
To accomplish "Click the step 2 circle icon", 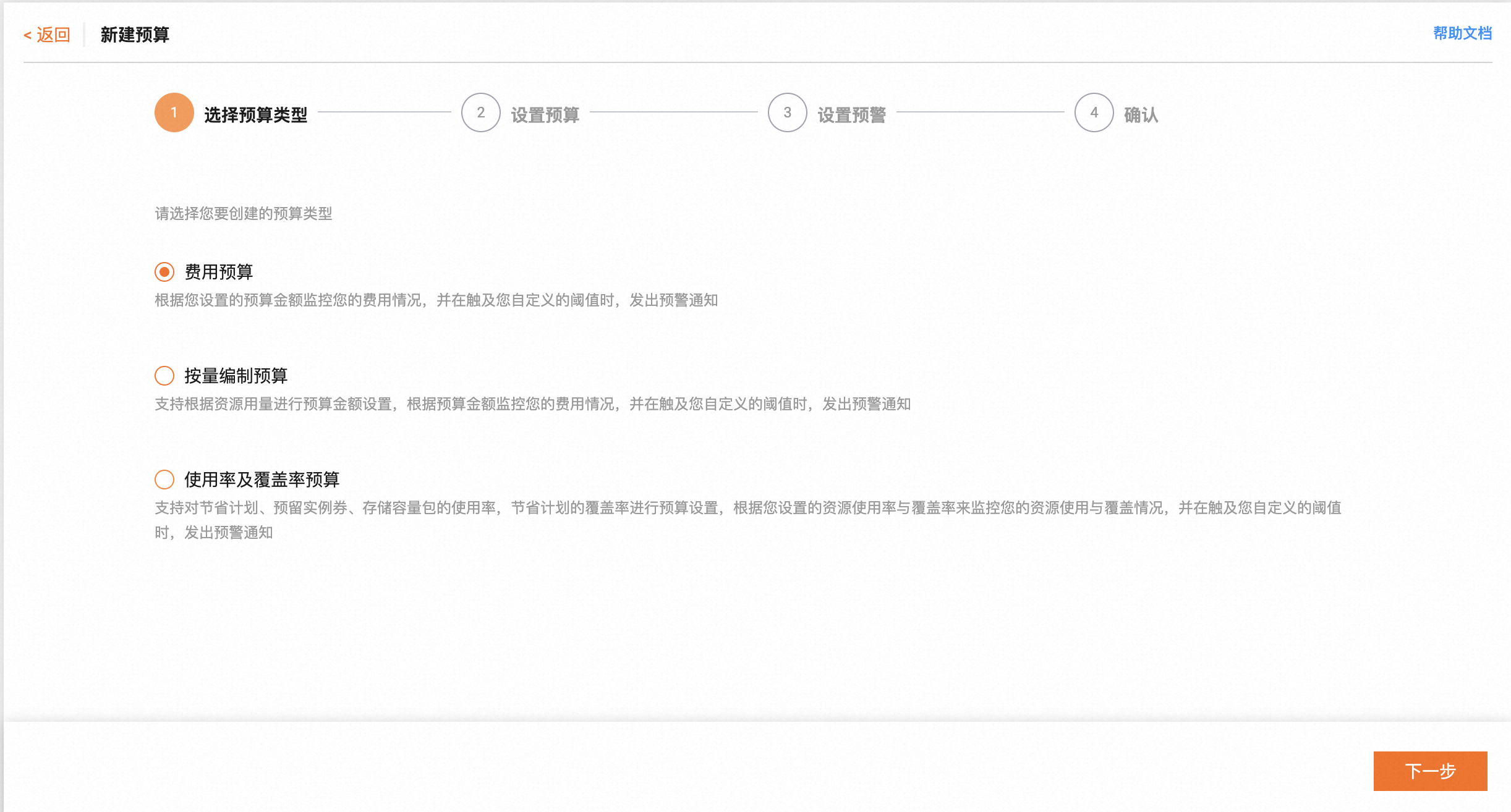I will [480, 112].
